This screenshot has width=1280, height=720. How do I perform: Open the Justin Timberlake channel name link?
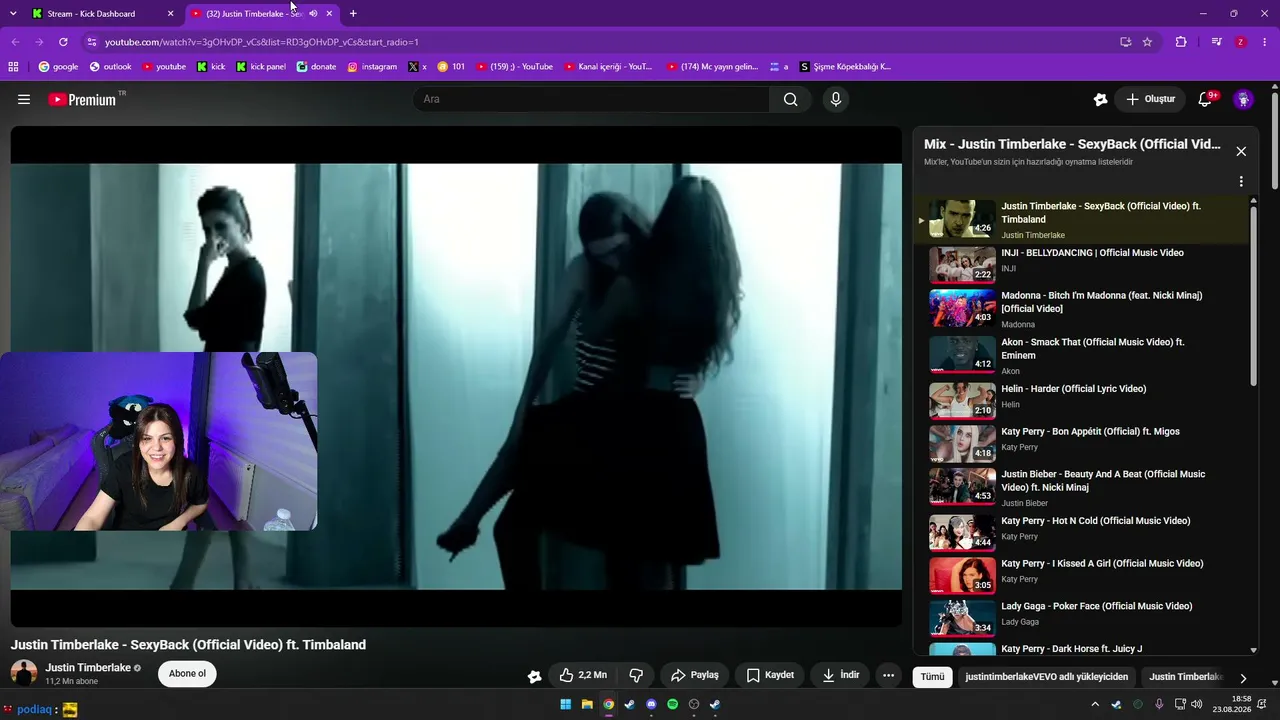[x=88, y=668]
